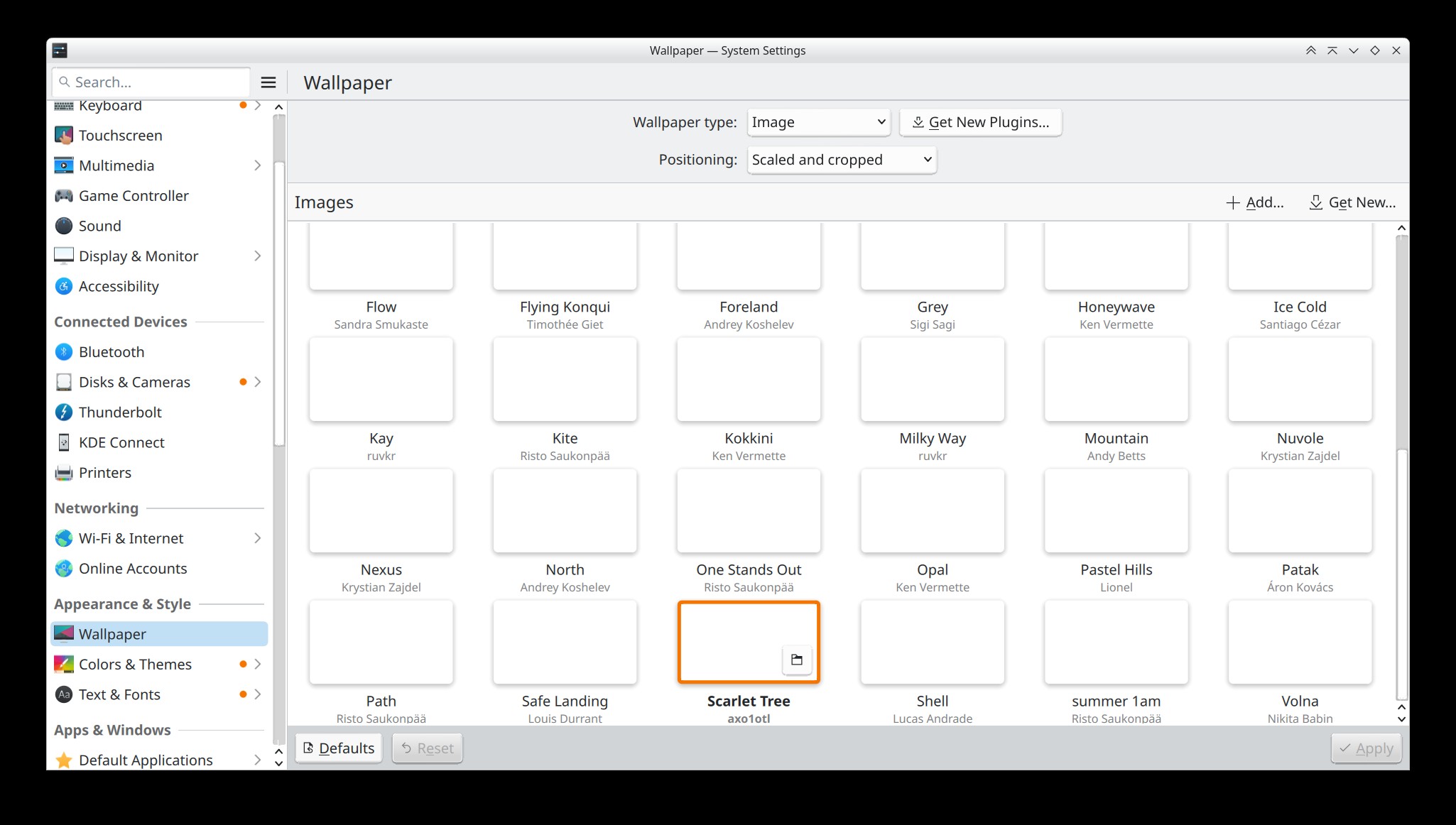Select the Safe Landing wallpaper thumbnail
1456x825 pixels.
pos(565,642)
